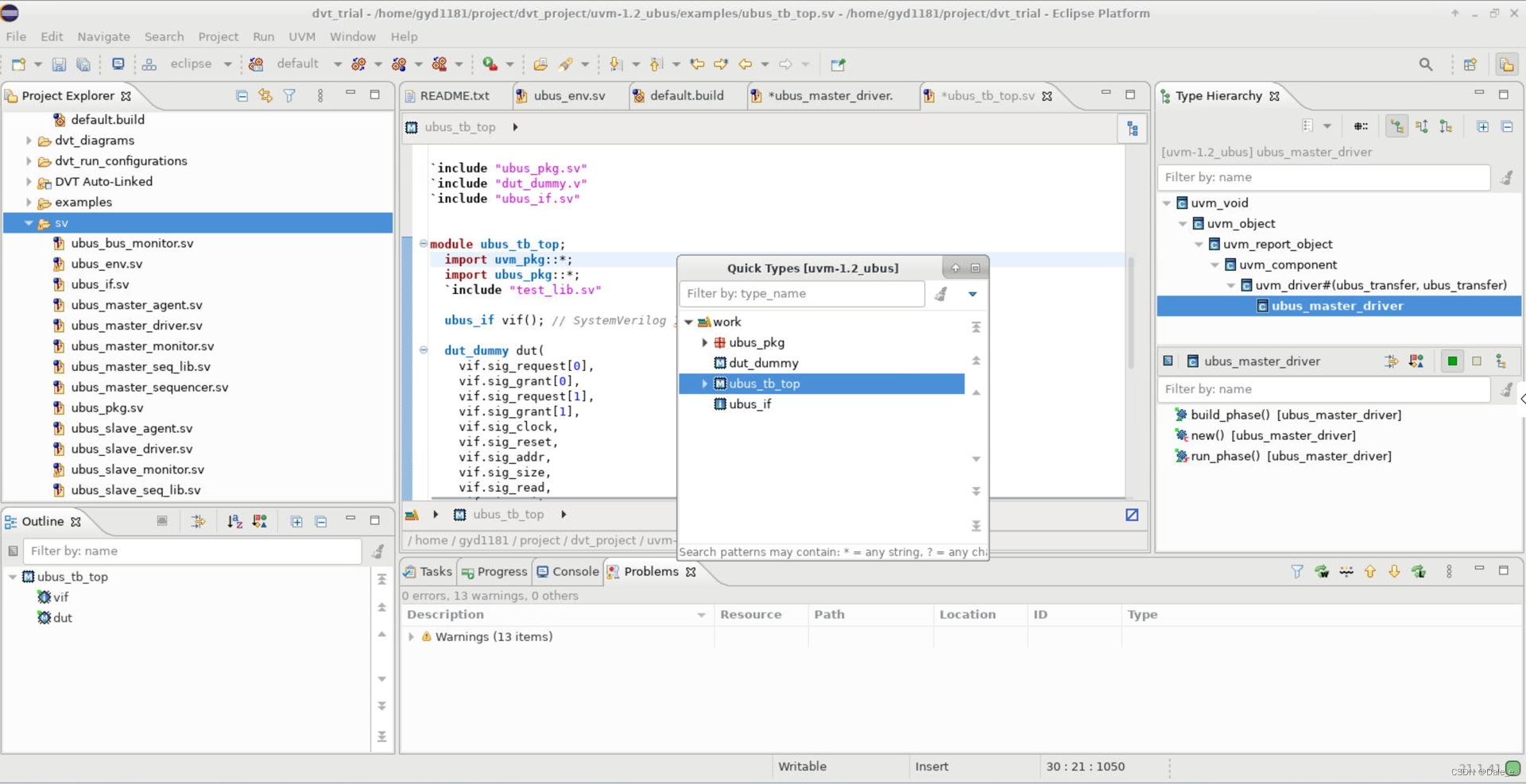Select run_phase() member of ubus_master_driver
The image size is (1526, 784).
click(1291, 456)
